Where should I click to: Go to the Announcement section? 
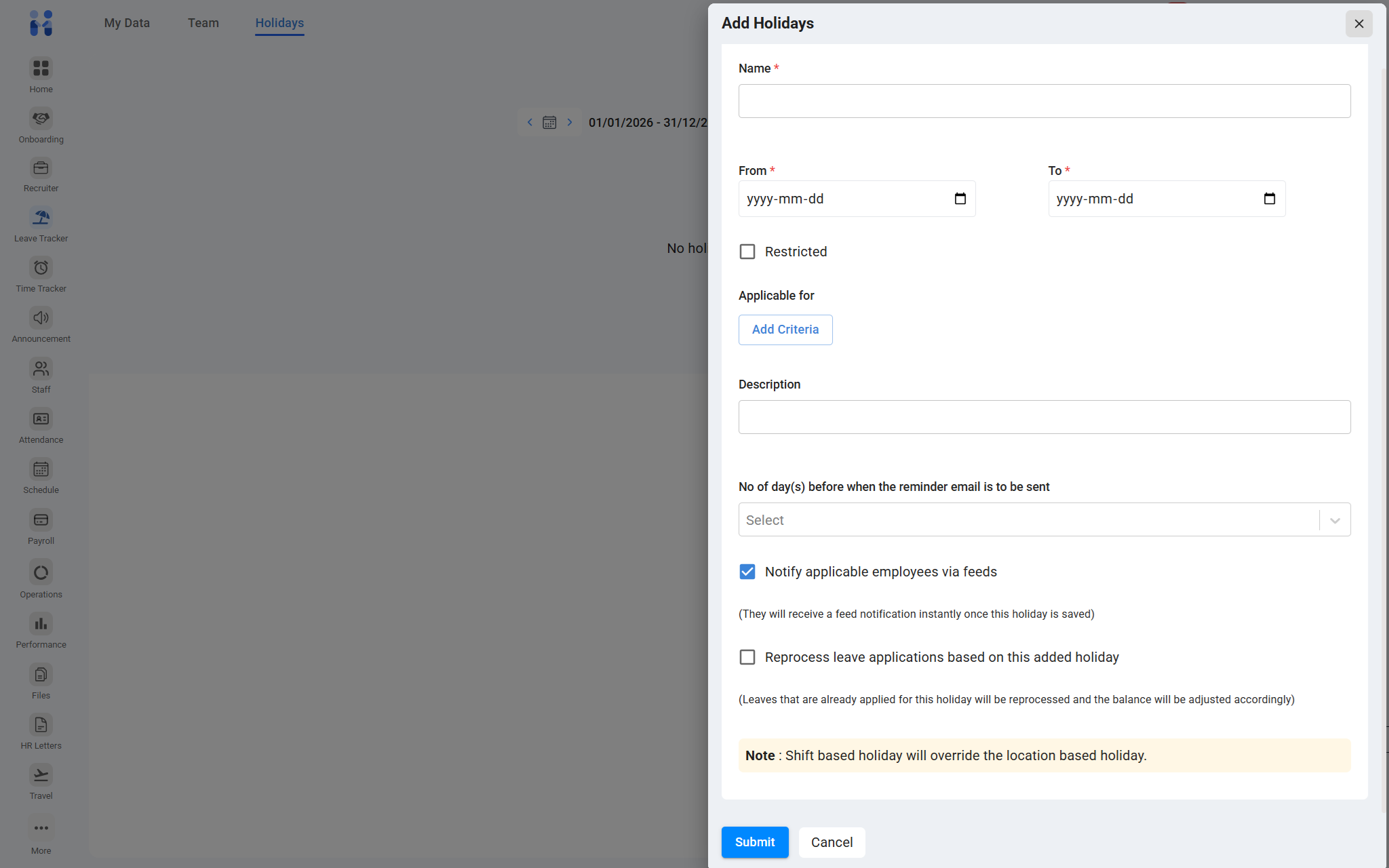point(41,318)
